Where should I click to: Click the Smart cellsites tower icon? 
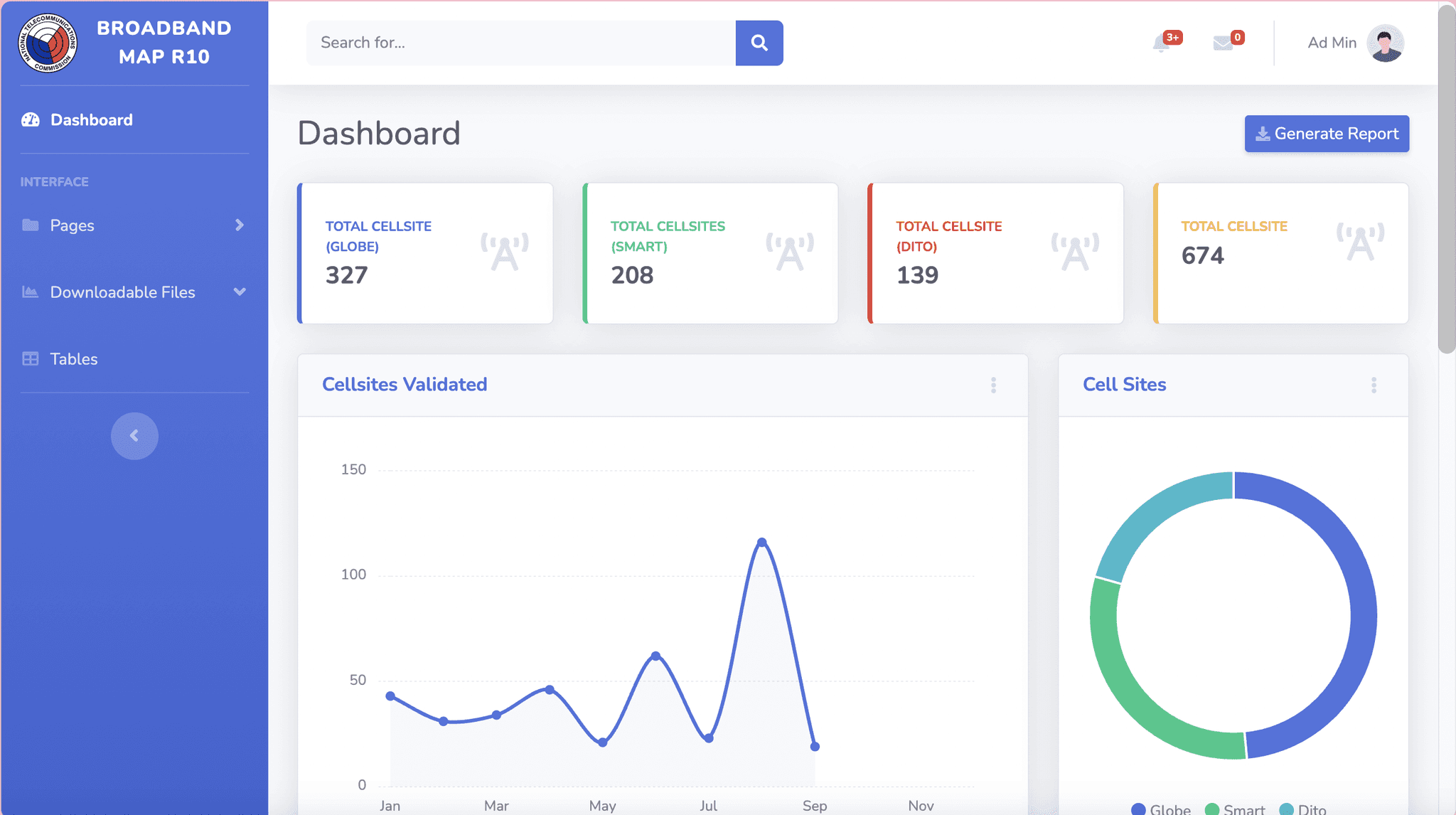pos(790,252)
